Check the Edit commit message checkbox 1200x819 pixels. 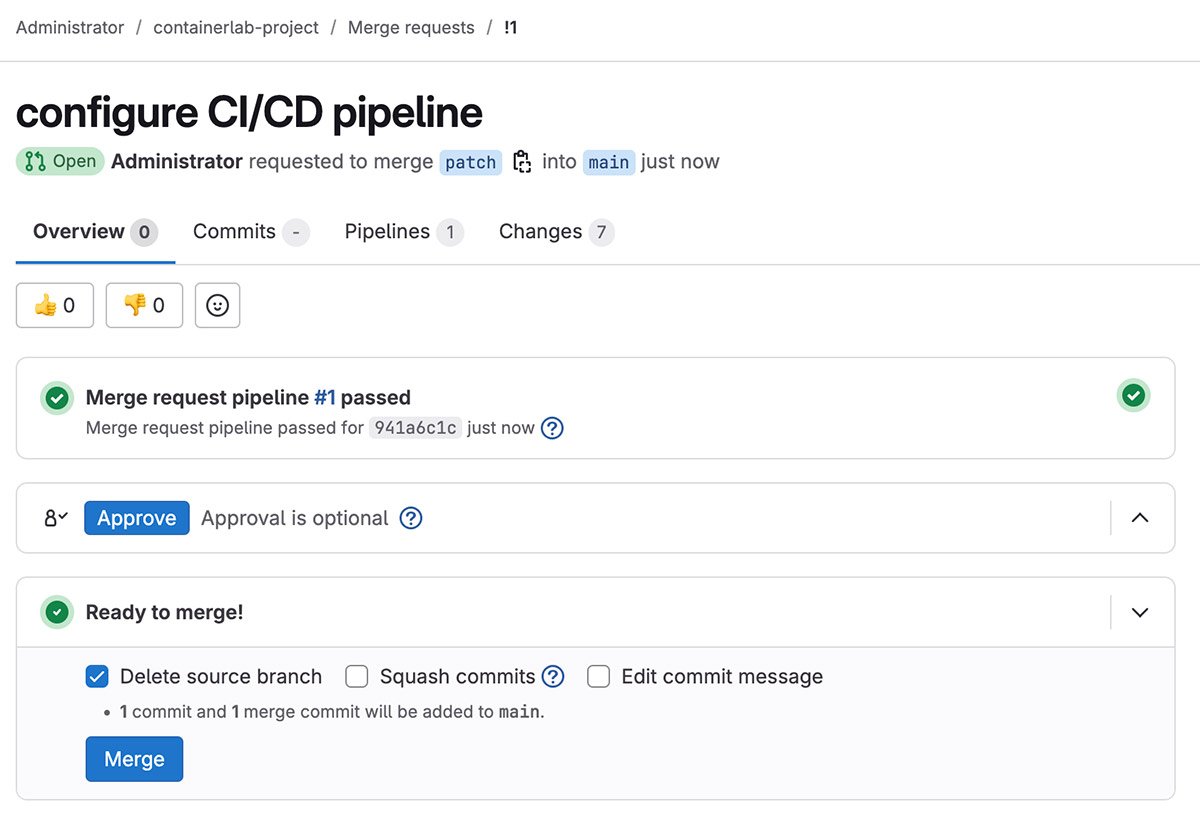click(x=598, y=677)
